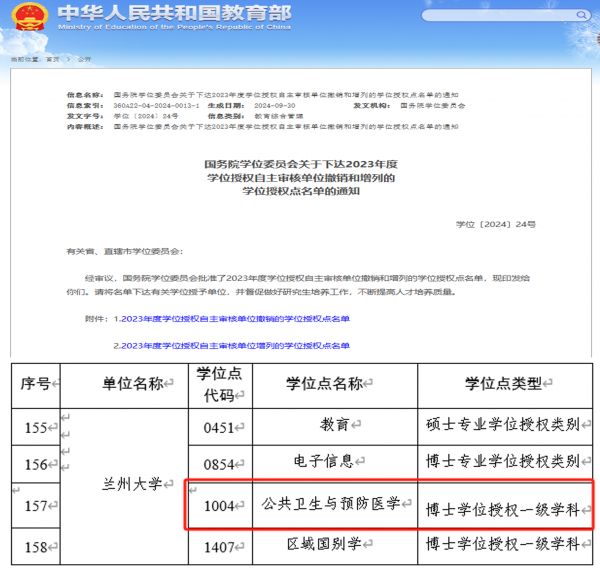
Task: Select the 公共卫生与预防医学 cell
Action: [335, 506]
